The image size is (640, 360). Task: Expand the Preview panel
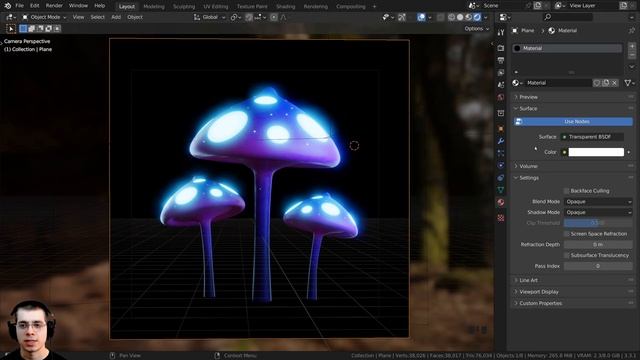point(528,97)
